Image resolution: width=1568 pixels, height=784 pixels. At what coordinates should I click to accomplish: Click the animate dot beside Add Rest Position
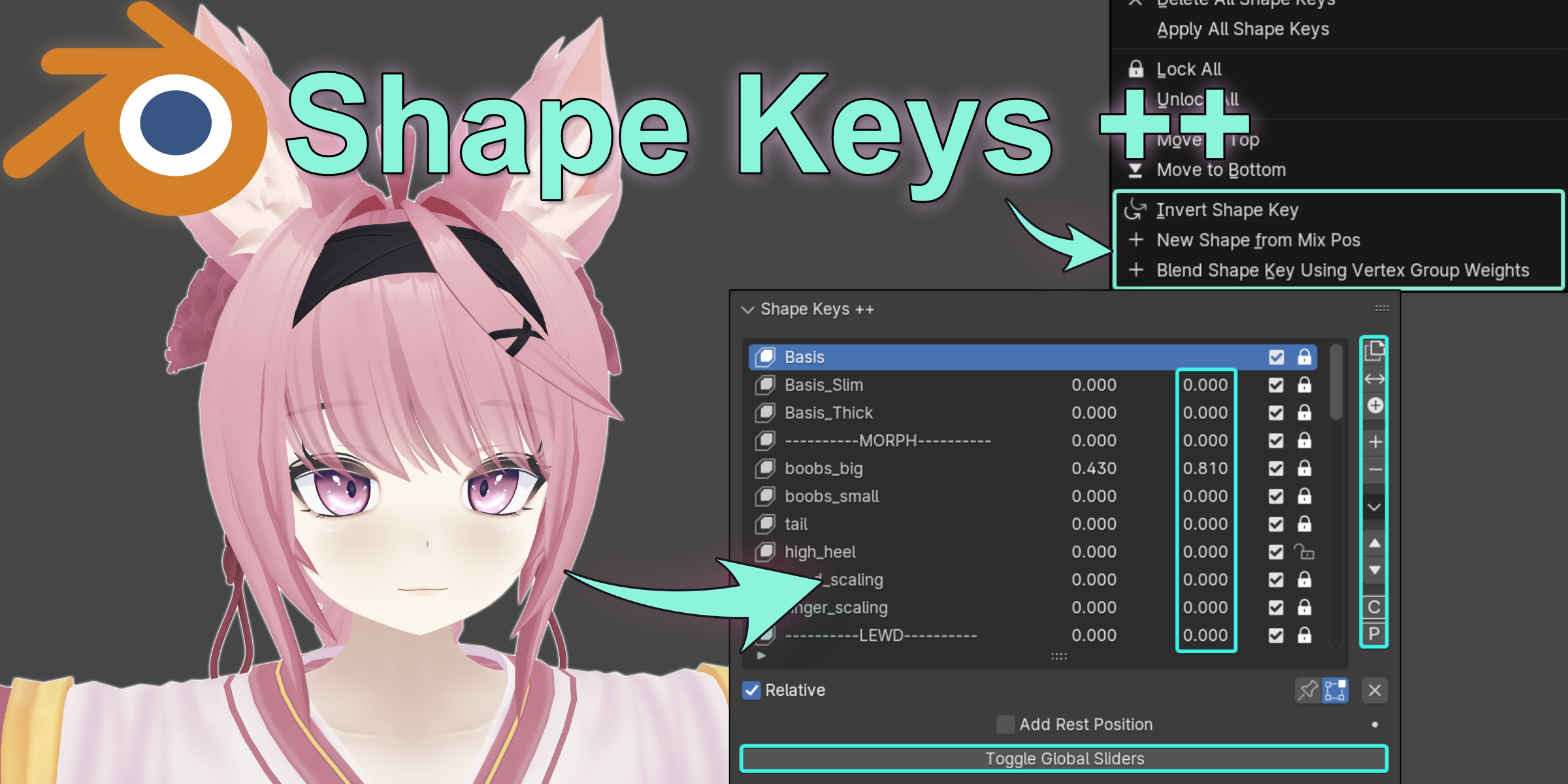tap(1375, 724)
